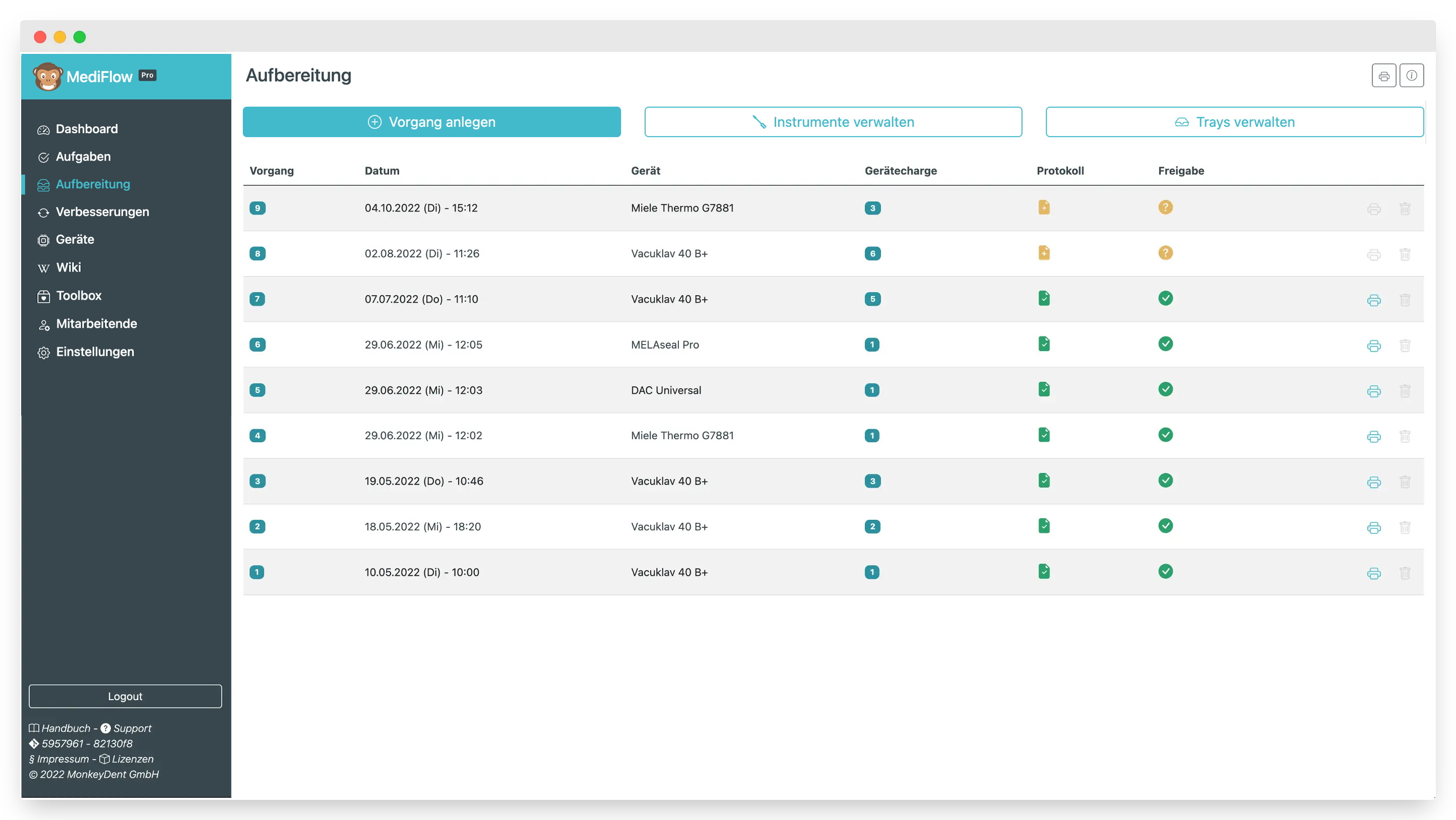1456x820 pixels.
Task: Click the Gerätecharge 5 badge for Vorgang 7
Action: tap(872, 299)
